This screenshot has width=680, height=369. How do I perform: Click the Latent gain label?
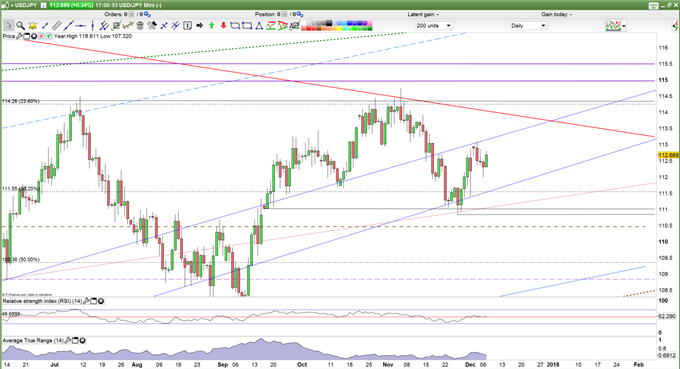click(422, 14)
